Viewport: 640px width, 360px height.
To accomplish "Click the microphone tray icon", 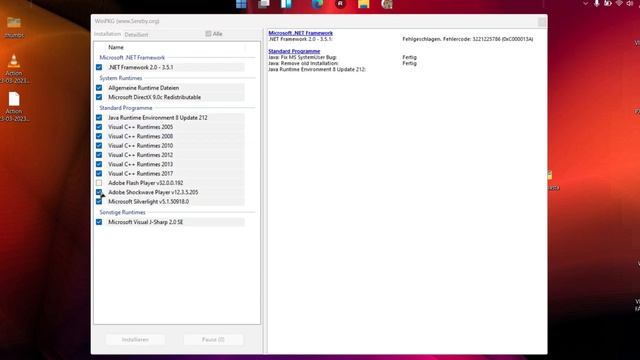I will [596, 3].
